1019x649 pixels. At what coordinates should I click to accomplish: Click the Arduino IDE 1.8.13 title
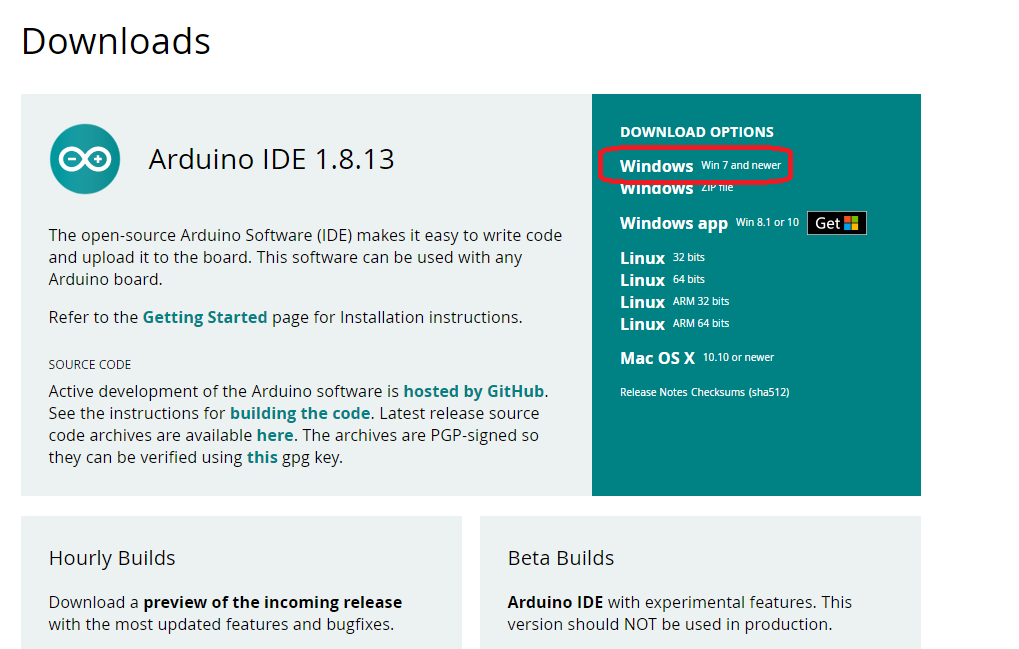[x=272, y=159]
